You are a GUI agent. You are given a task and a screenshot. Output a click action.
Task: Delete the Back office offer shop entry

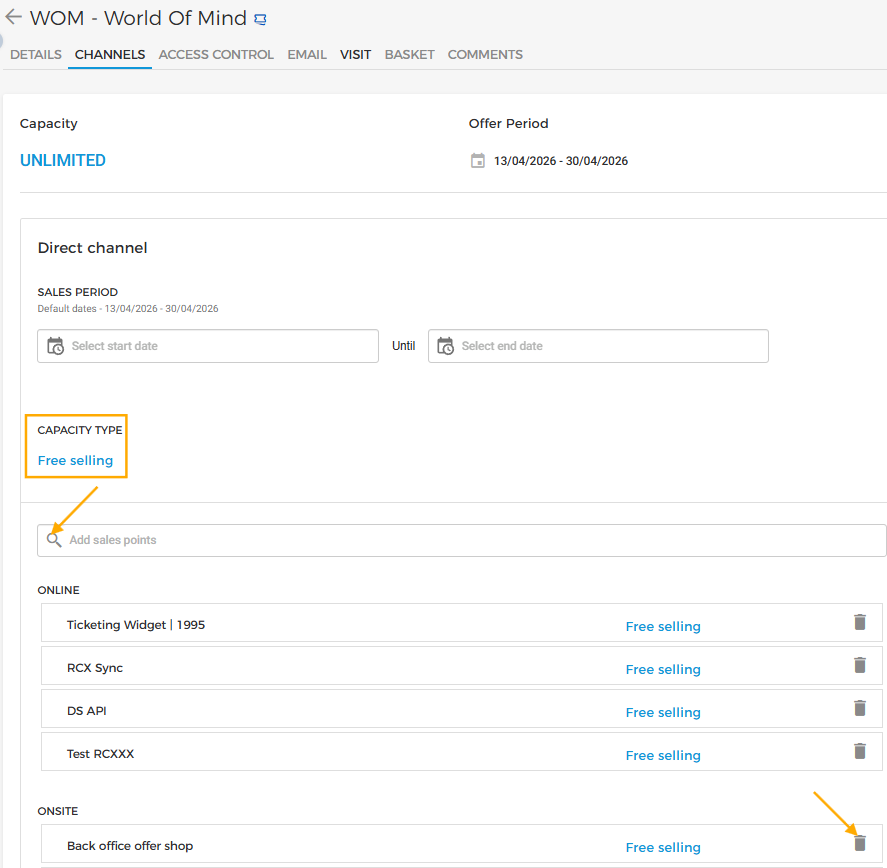[x=859, y=843]
